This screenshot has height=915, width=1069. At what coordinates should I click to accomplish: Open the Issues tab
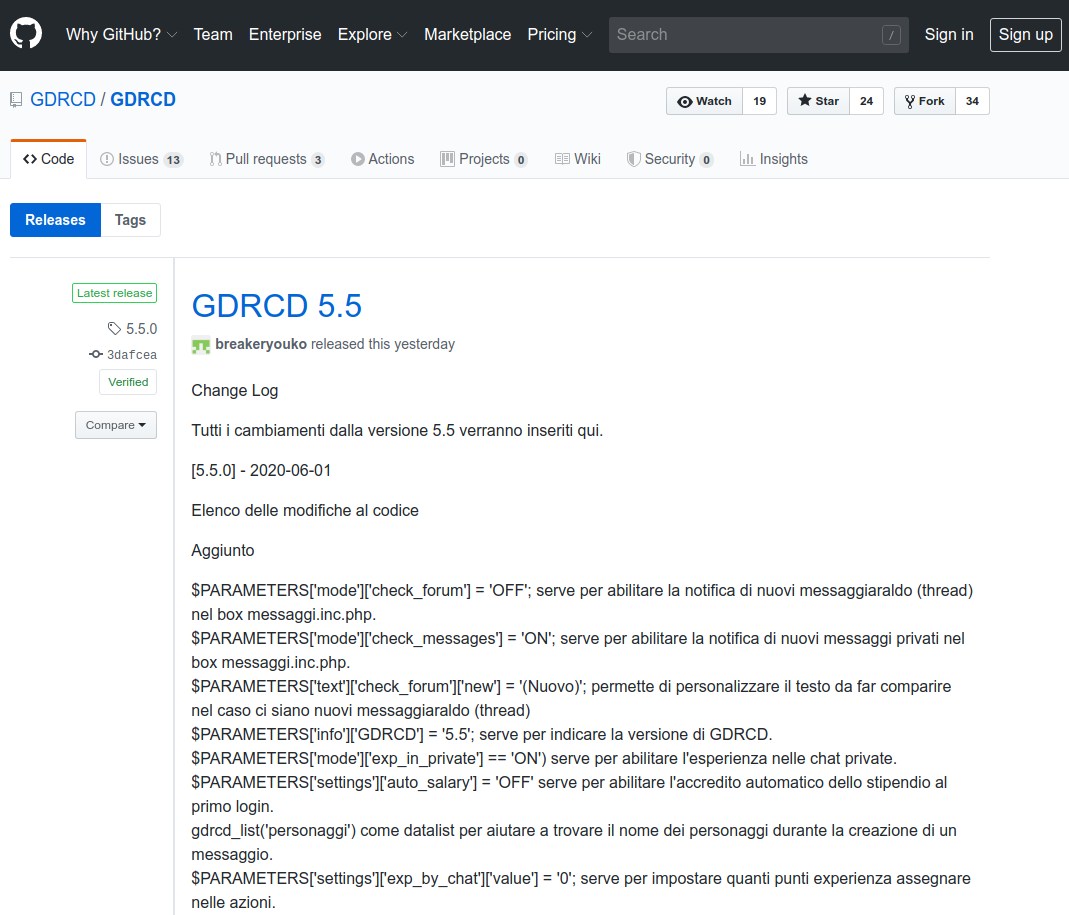(x=141, y=159)
